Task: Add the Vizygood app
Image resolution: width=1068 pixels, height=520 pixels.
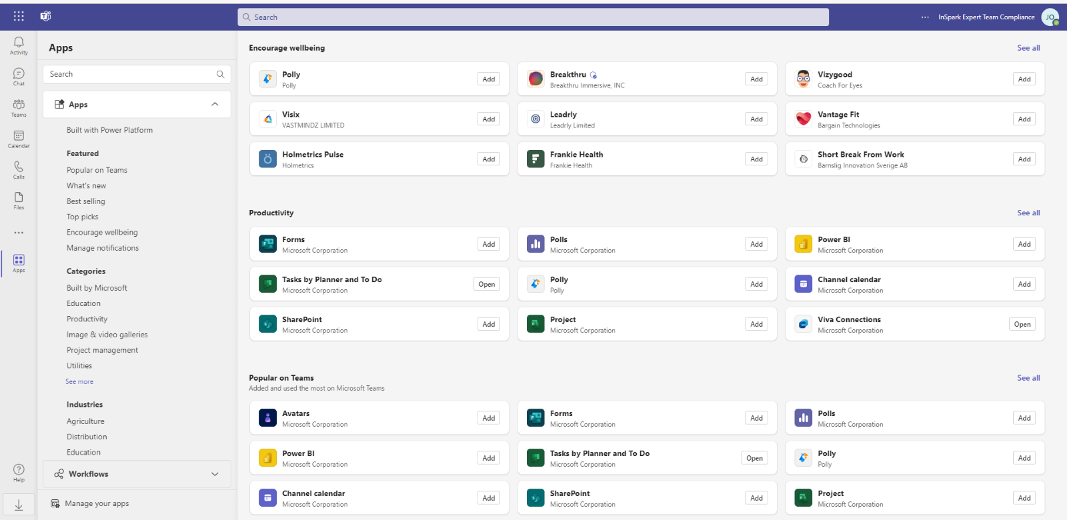Action: (x=1024, y=79)
